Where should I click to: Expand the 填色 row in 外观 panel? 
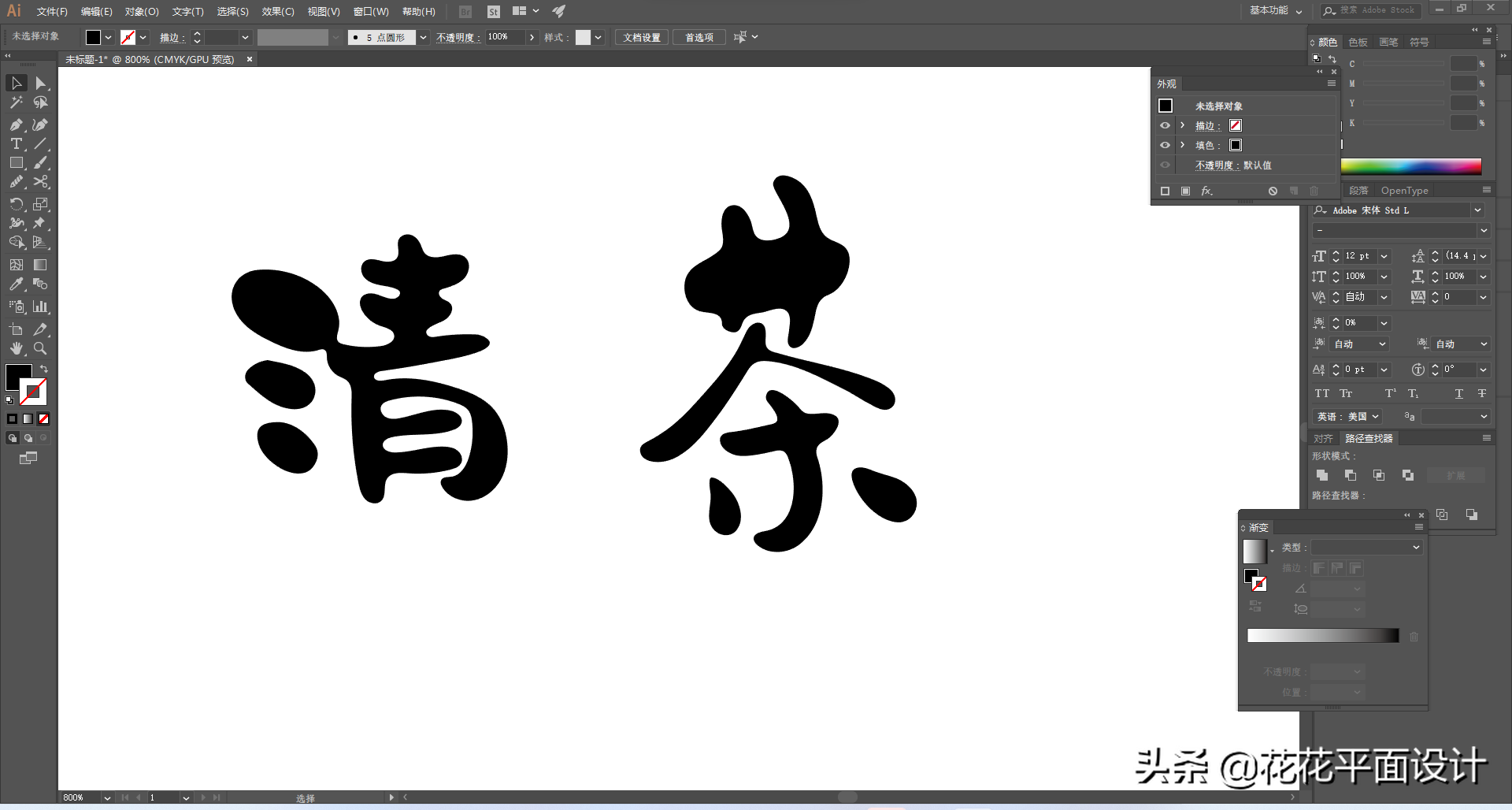click(x=1182, y=145)
